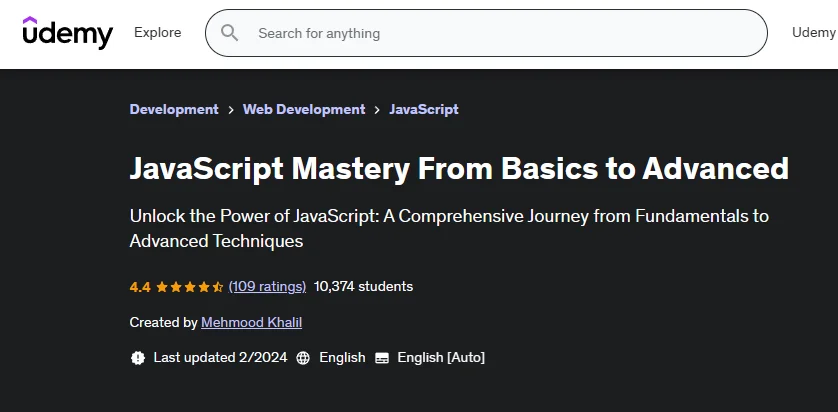Click the course title JavaScript Mastery From Basics to Advanced
This screenshot has height=412, width=838.
coord(459,168)
